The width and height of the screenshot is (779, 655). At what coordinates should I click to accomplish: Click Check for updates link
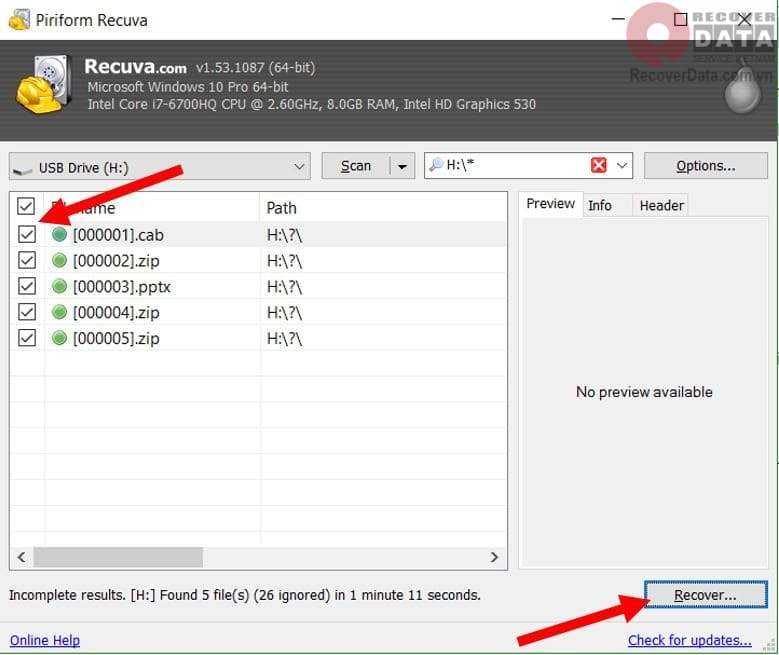coord(690,640)
